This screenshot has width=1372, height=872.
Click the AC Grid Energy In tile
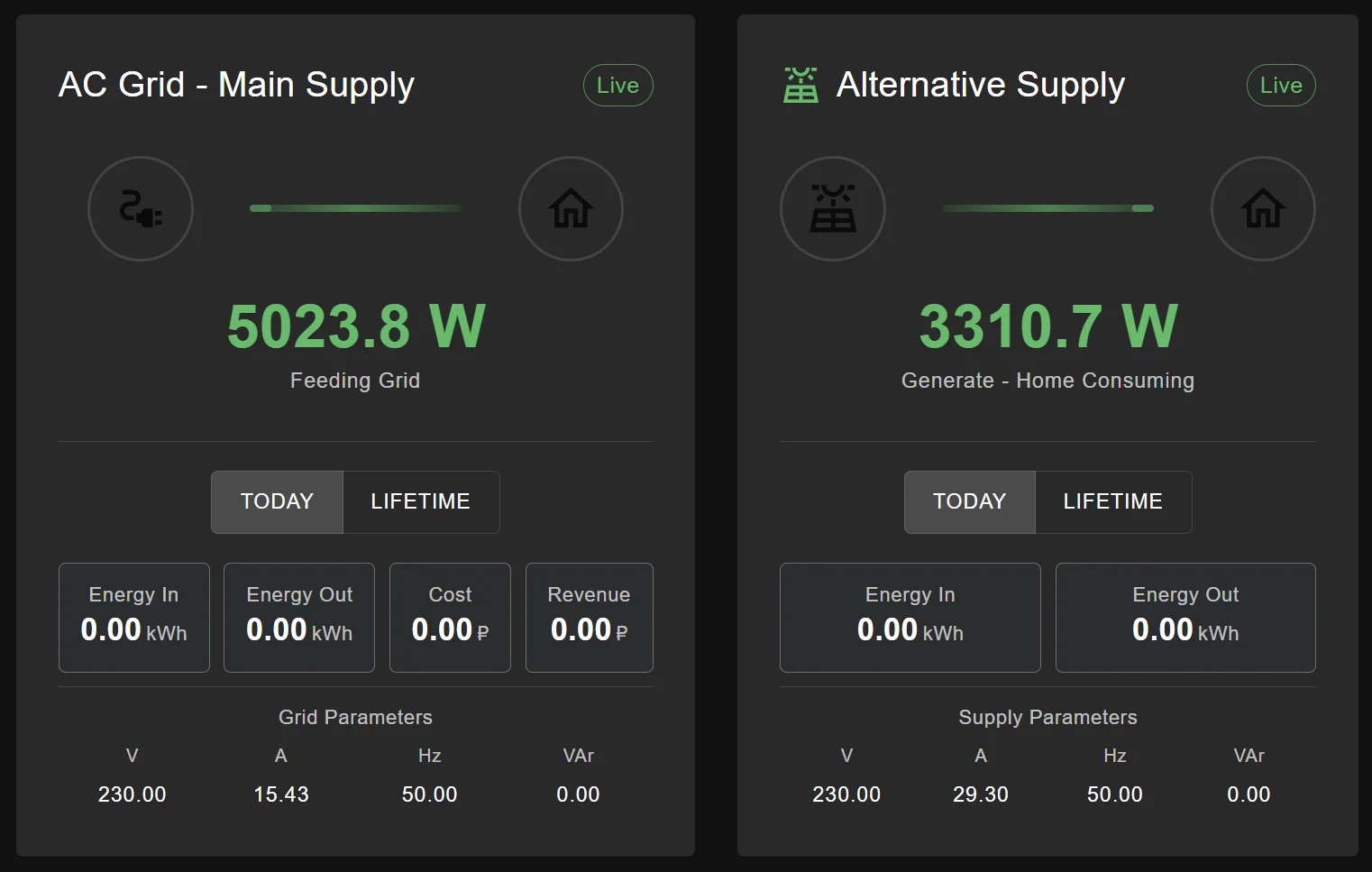point(134,618)
